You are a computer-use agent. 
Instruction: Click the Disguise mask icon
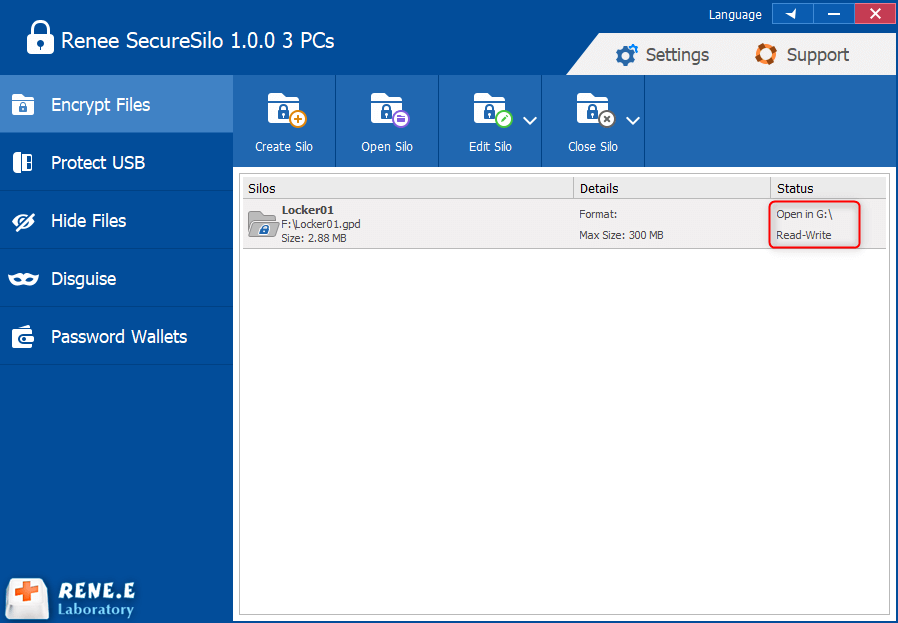point(23,279)
